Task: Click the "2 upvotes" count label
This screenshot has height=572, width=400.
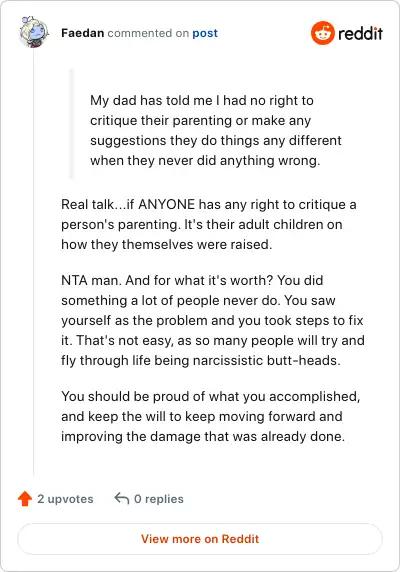Action: (65, 499)
